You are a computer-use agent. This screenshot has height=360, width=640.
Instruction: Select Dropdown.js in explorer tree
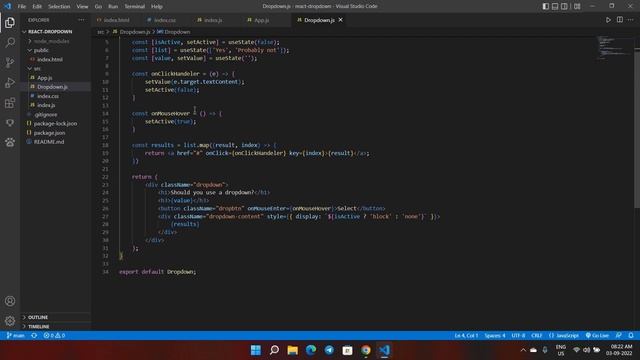coord(52,87)
